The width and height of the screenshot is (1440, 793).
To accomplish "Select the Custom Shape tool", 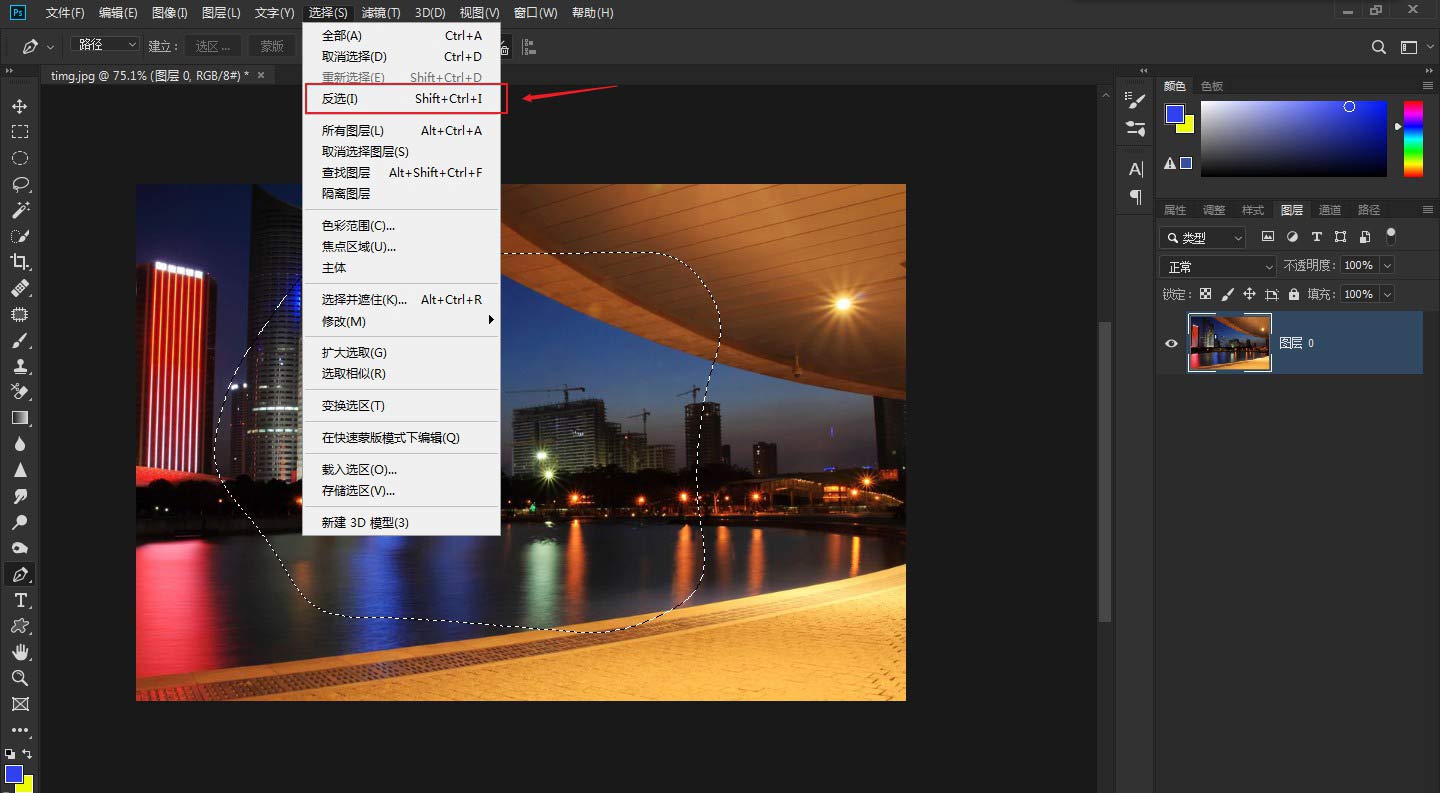I will 19,626.
